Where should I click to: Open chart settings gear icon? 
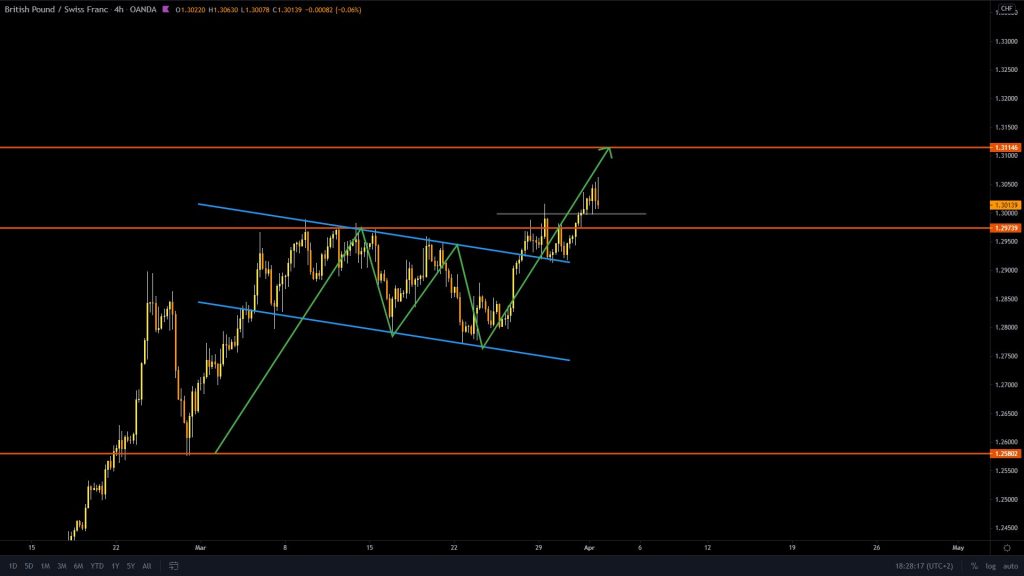(1005, 548)
